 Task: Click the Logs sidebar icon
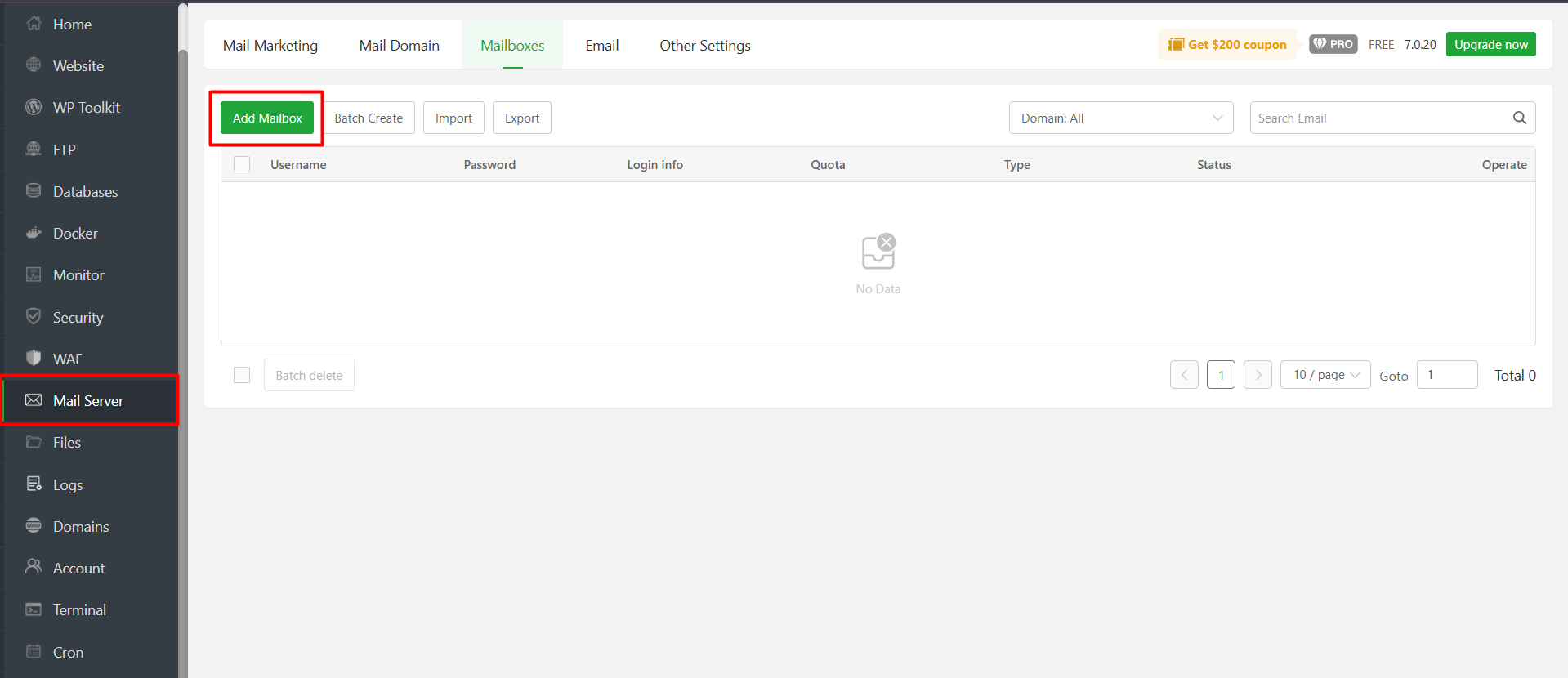tap(34, 484)
